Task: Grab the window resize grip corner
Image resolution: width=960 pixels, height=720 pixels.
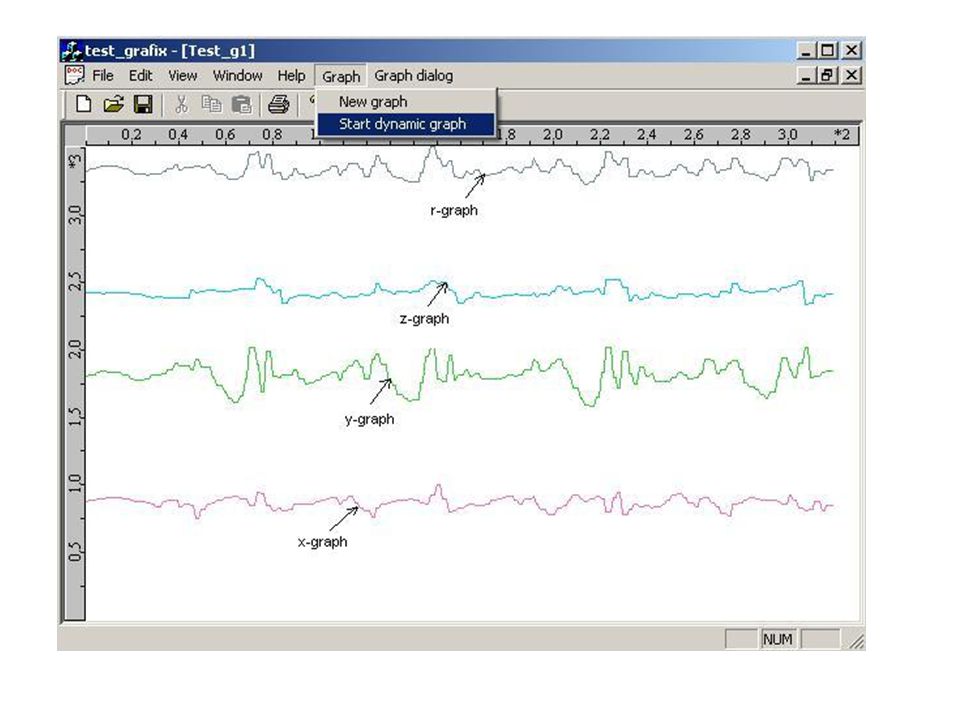Action: pyautogui.click(x=856, y=641)
